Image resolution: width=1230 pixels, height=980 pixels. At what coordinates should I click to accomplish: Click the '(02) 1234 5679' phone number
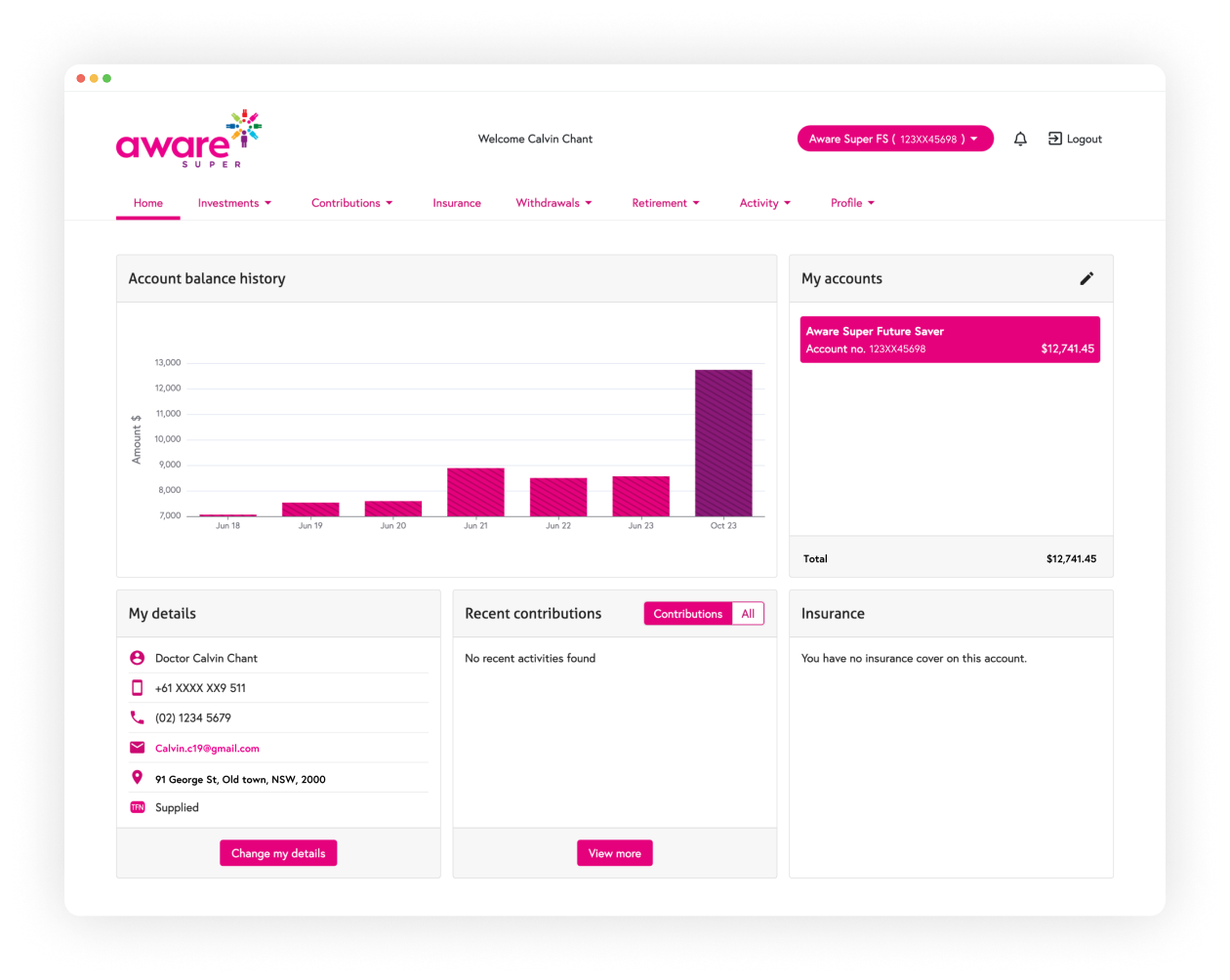tap(193, 718)
